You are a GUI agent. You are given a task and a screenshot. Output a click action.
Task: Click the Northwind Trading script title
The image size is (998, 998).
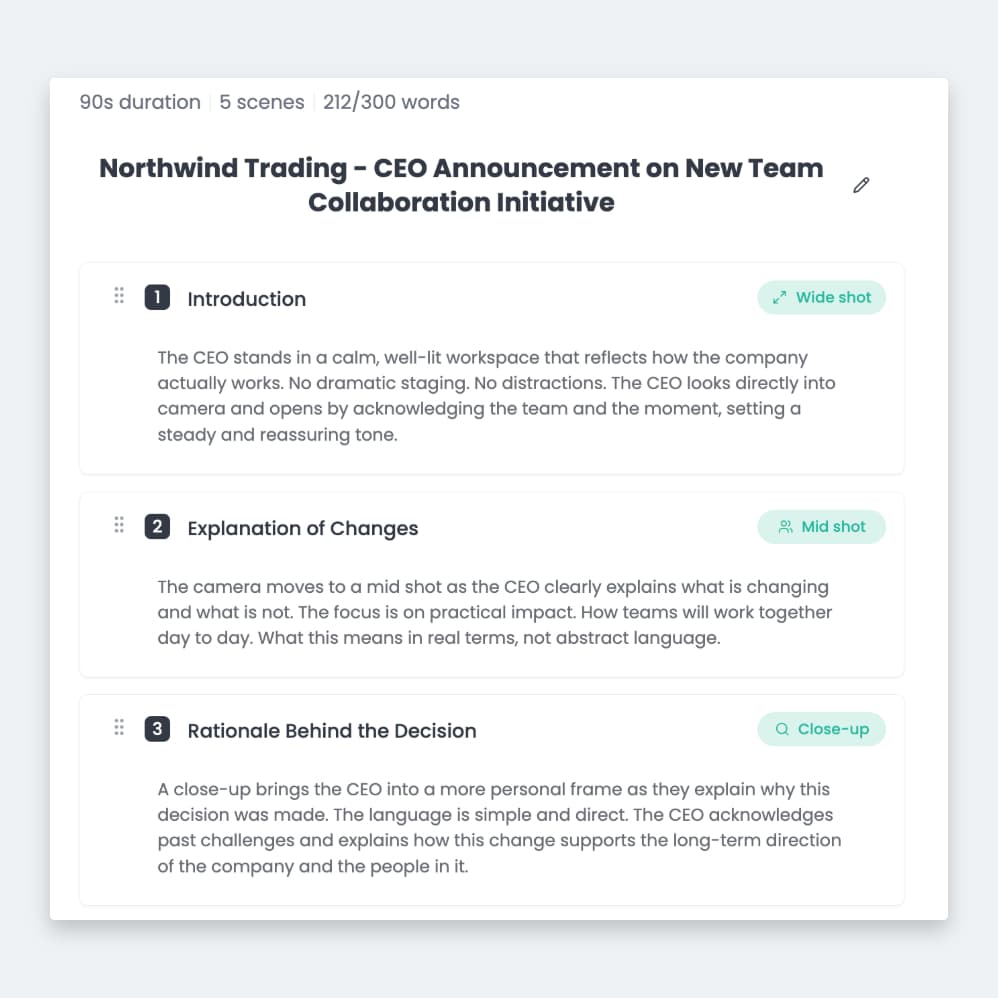click(461, 185)
